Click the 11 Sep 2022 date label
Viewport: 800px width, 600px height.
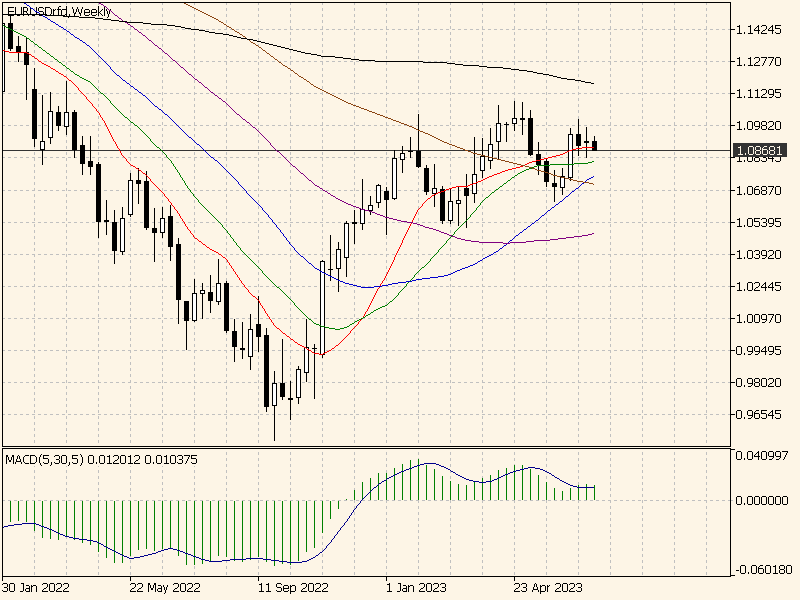(293, 588)
